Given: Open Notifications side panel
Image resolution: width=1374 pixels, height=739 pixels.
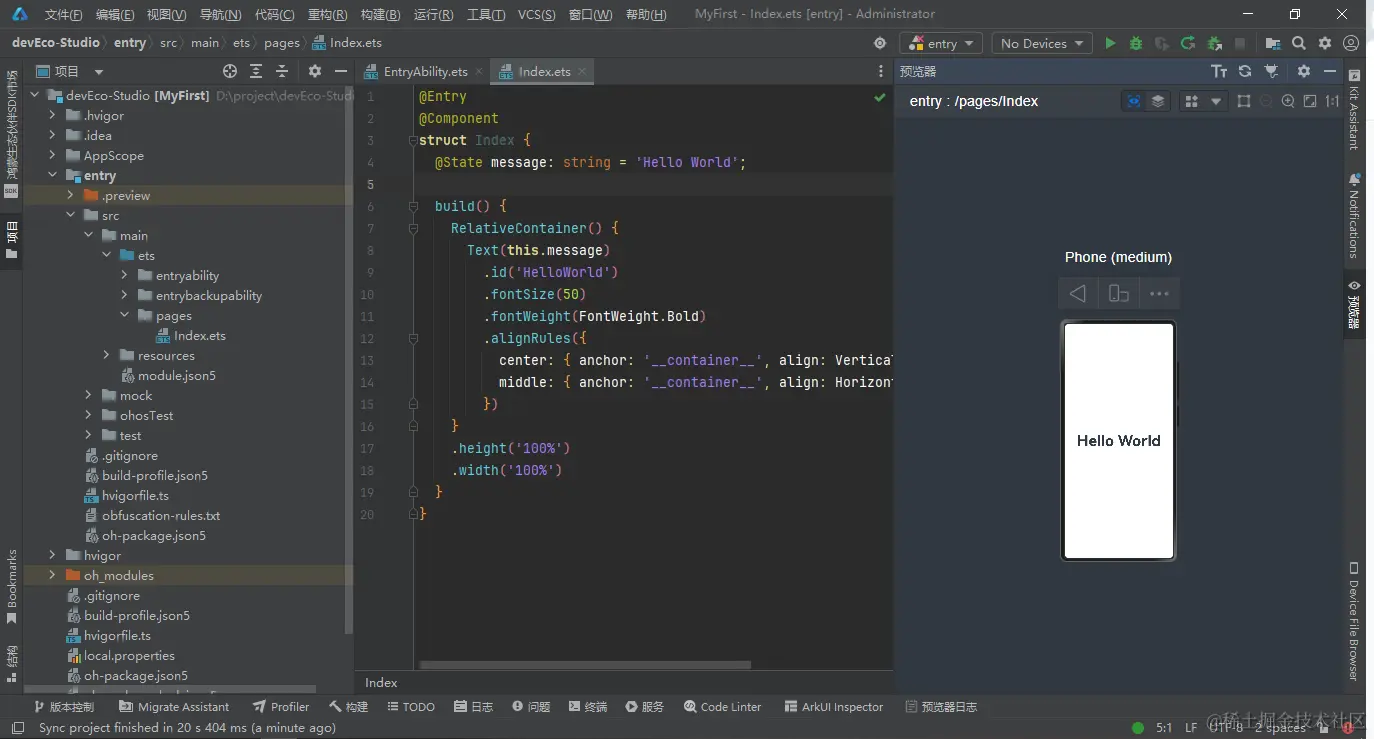Looking at the screenshot, I should click(1354, 215).
